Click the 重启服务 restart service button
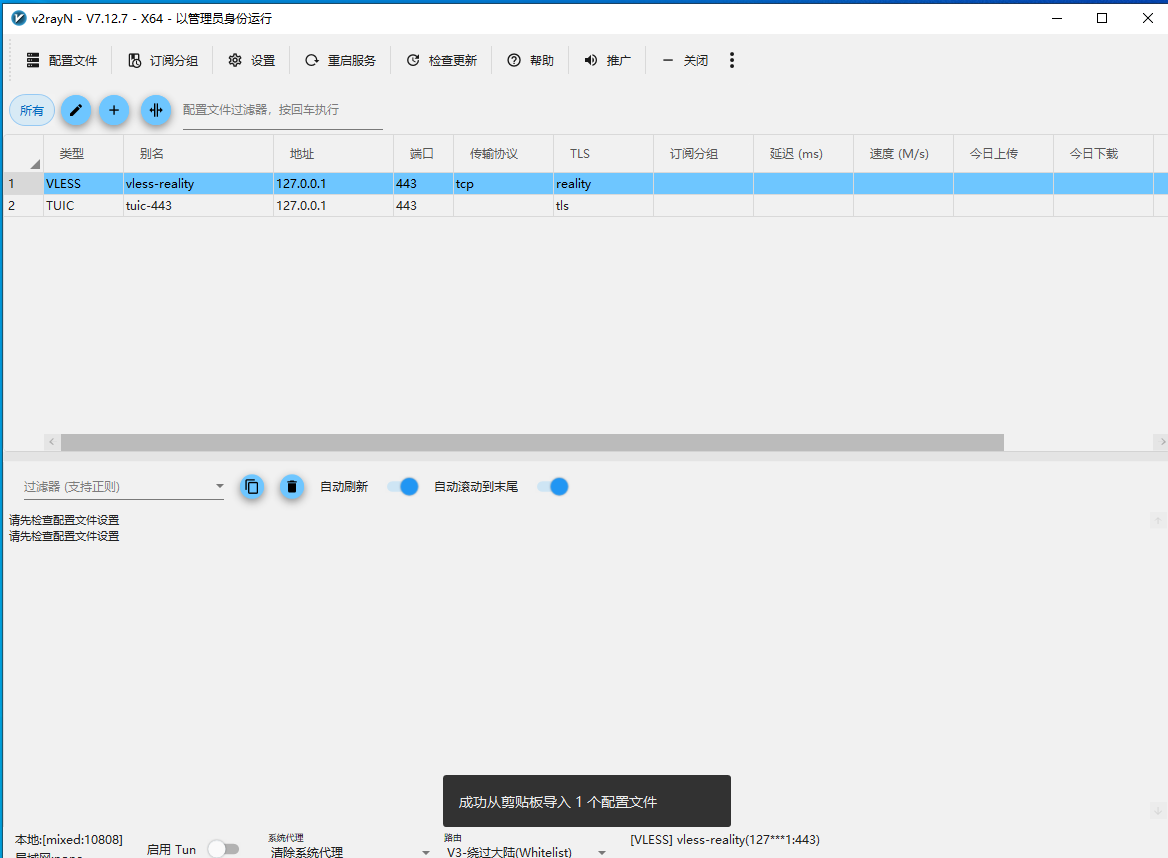The height and width of the screenshot is (858, 1168). tap(341, 61)
